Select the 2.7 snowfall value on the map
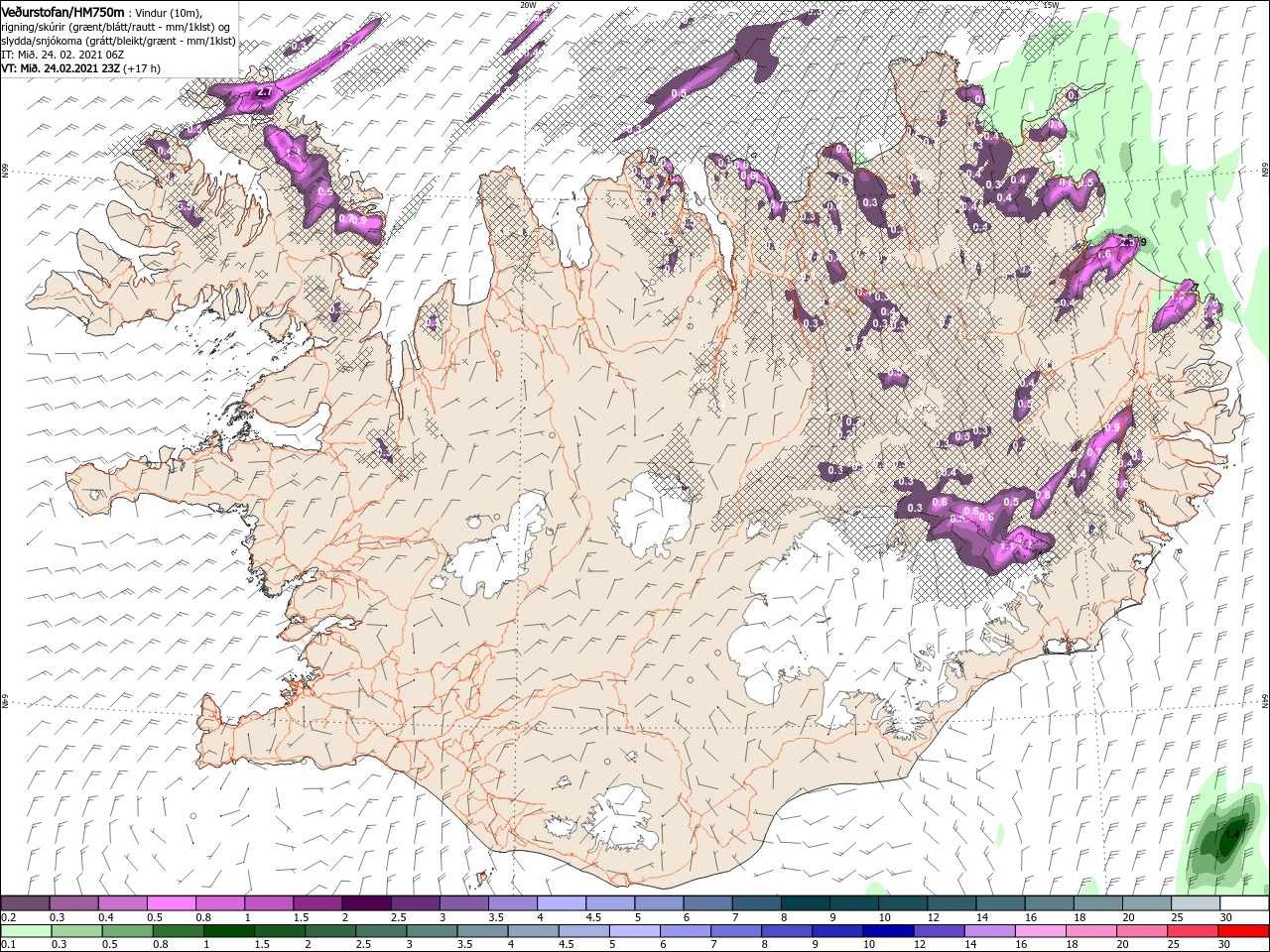Screen dimensions: 1270x952 264,92
